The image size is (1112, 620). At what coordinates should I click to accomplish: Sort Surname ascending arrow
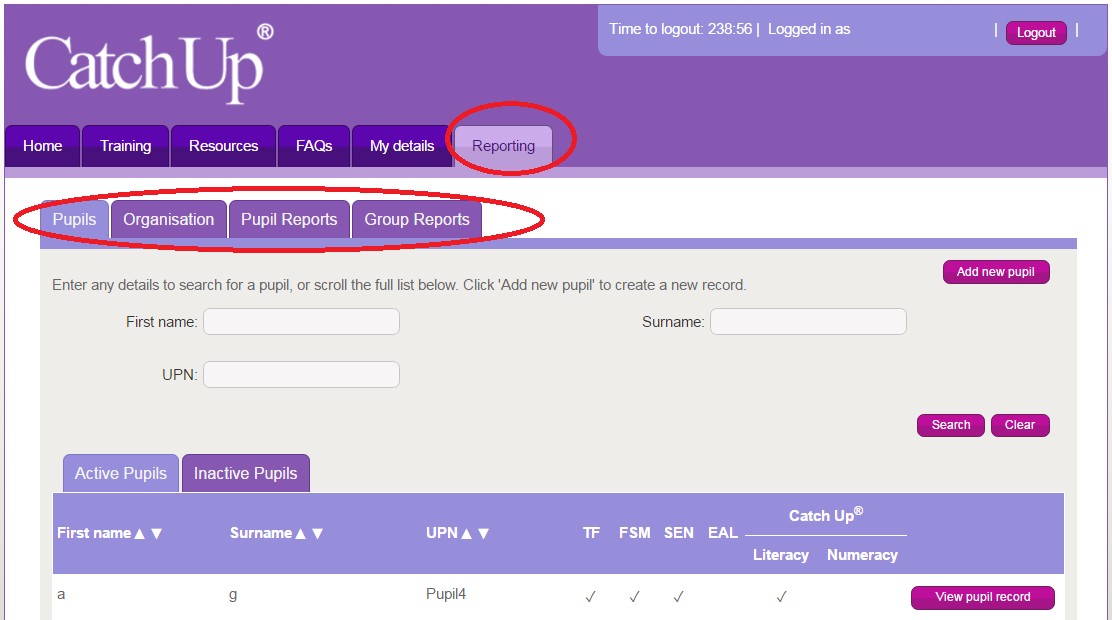pyautogui.click(x=301, y=533)
